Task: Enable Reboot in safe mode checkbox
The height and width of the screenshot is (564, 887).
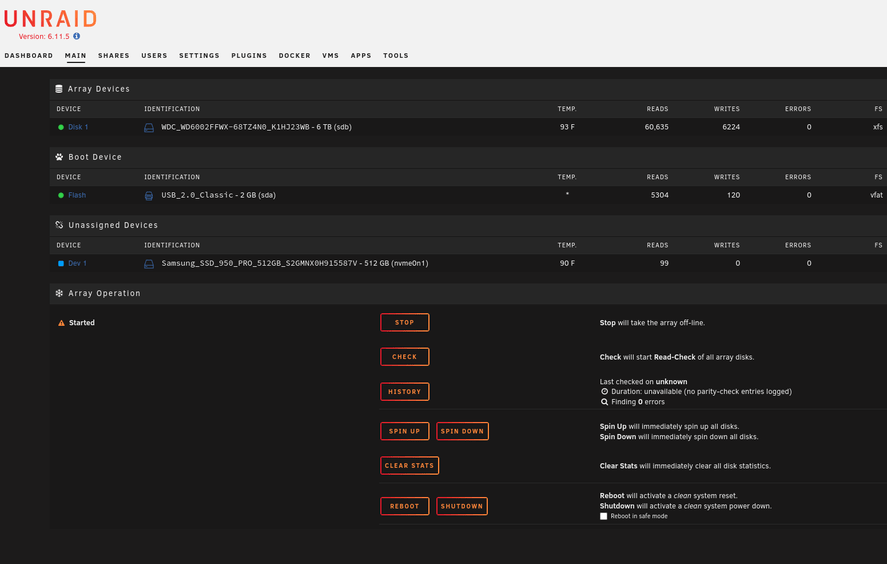Action: click(604, 516)
